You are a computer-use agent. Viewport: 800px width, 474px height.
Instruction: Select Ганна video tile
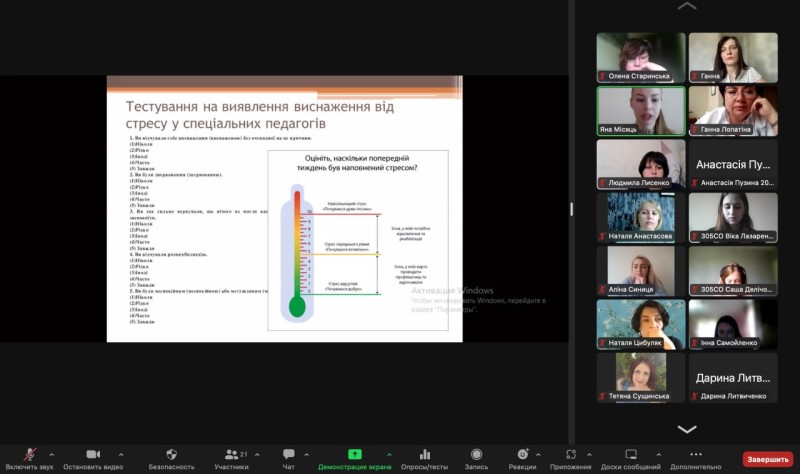pos(733,57)
